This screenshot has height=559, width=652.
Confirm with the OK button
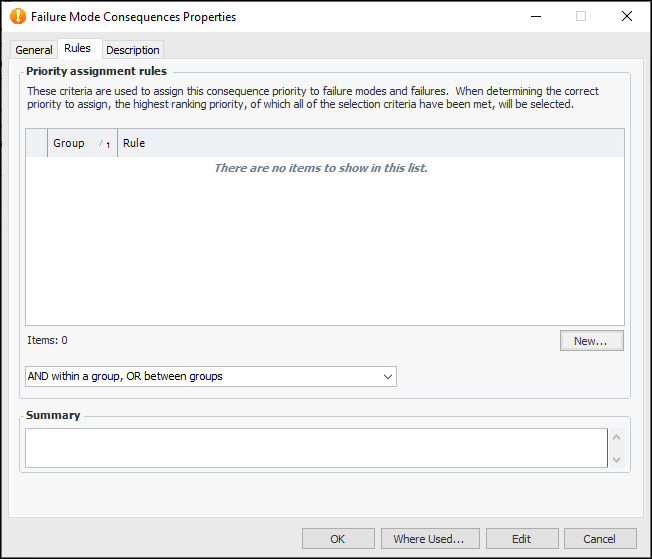(338, 539)
